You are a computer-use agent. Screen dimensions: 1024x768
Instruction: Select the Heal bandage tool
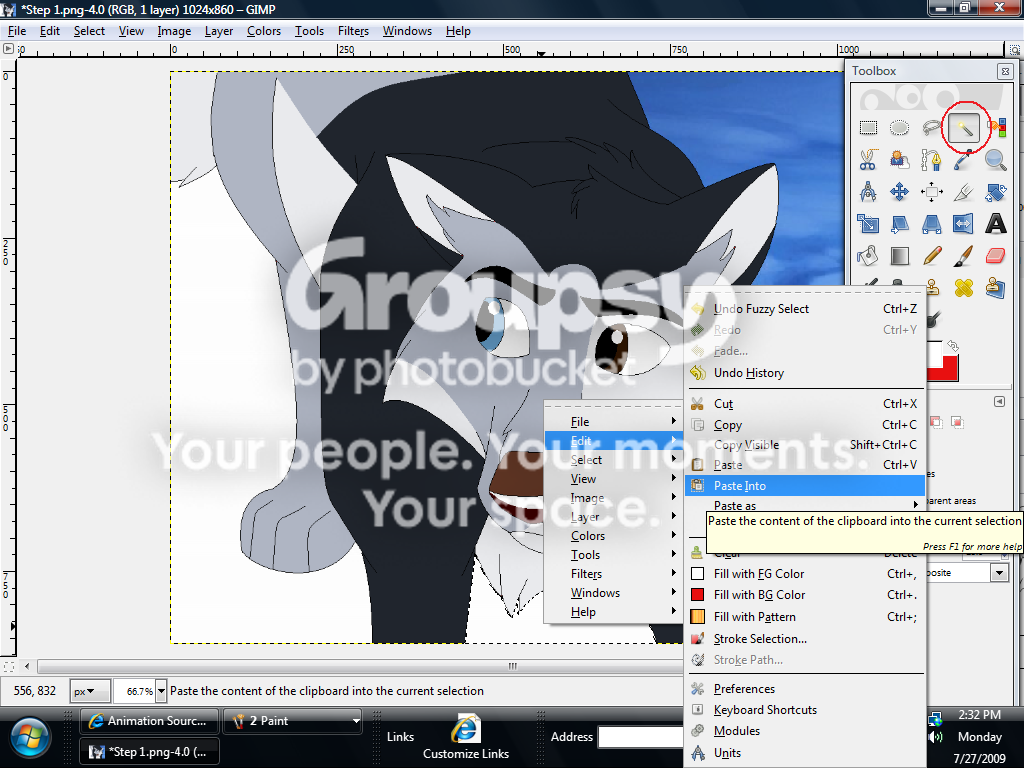coord(963,287)
